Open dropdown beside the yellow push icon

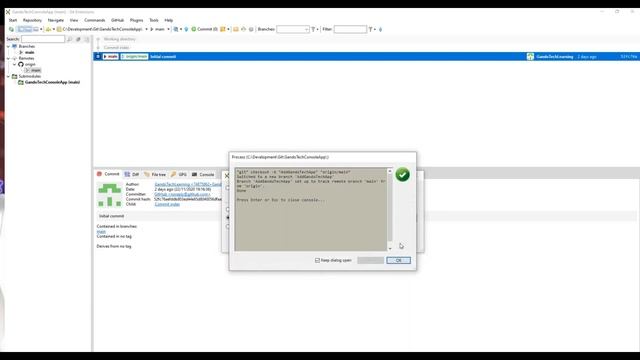pos(228,29)
